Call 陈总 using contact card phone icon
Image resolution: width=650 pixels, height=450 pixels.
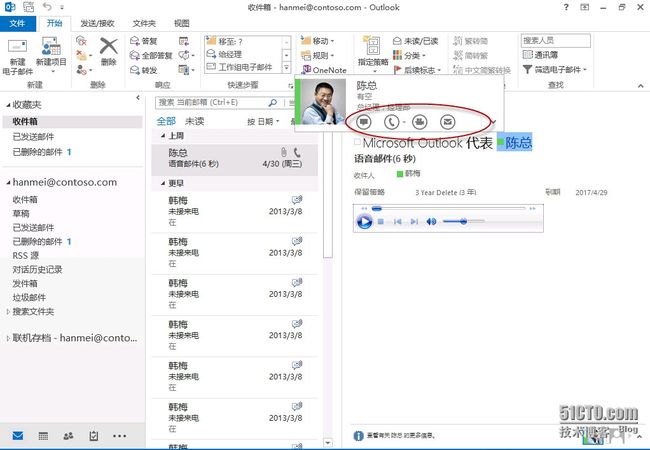[391, 122]
